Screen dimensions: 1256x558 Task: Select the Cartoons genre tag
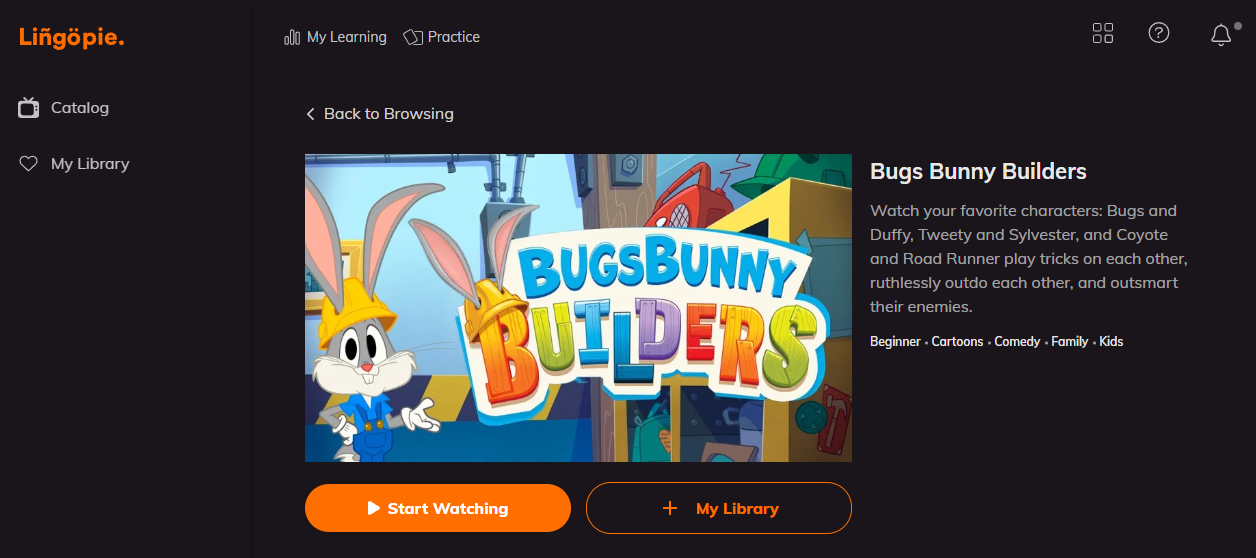pos(958,341)
